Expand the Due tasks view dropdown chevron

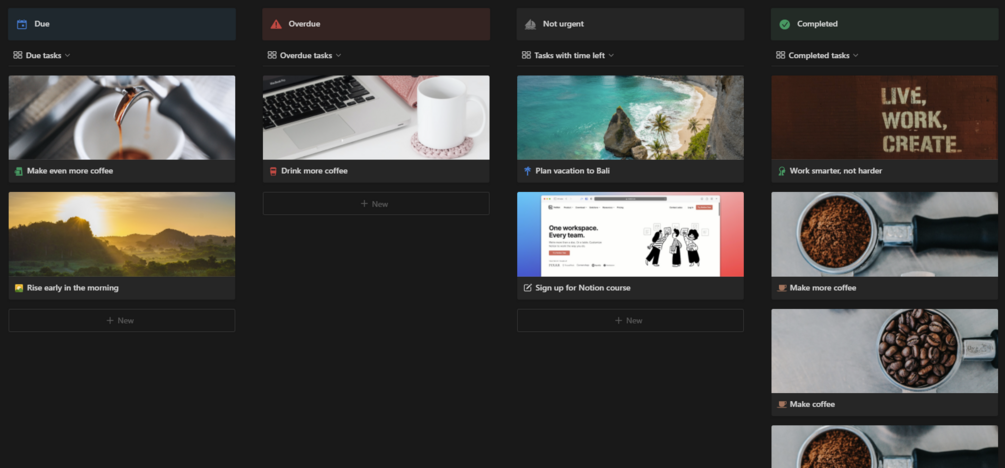click(x=67, y=56)
